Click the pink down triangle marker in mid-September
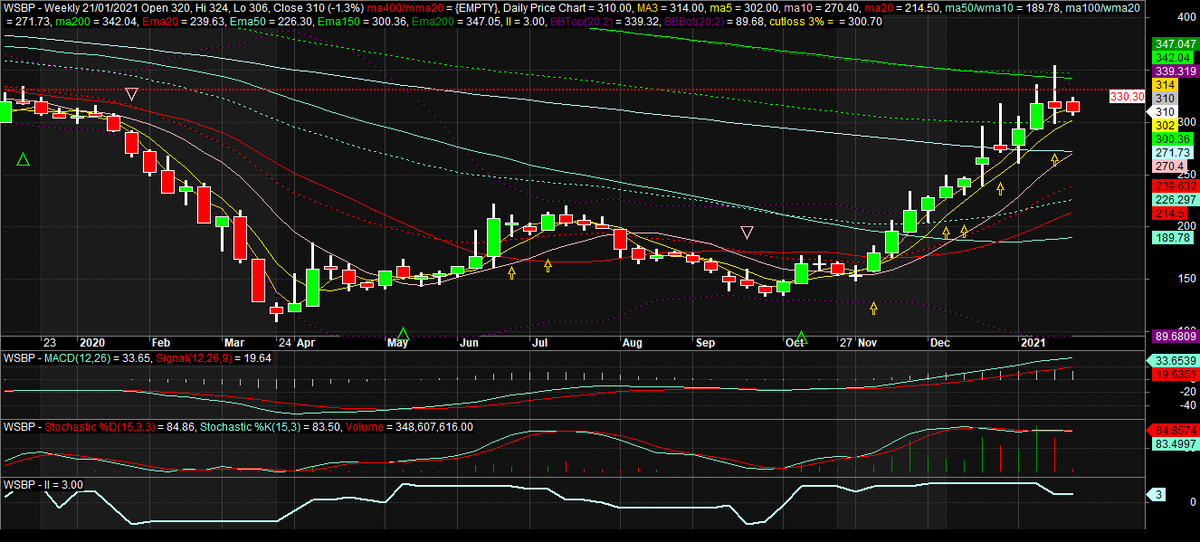1200x542 pixels. 747,232
